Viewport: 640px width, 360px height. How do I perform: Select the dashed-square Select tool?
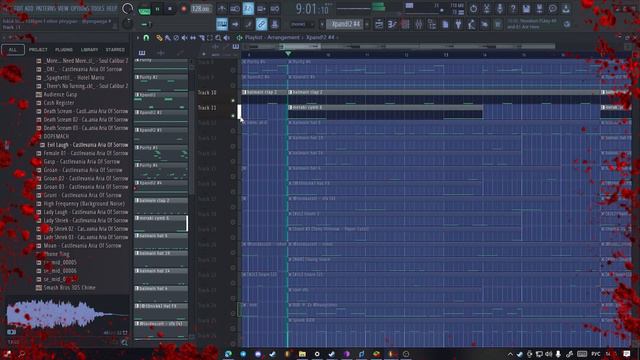pos(210,38)
